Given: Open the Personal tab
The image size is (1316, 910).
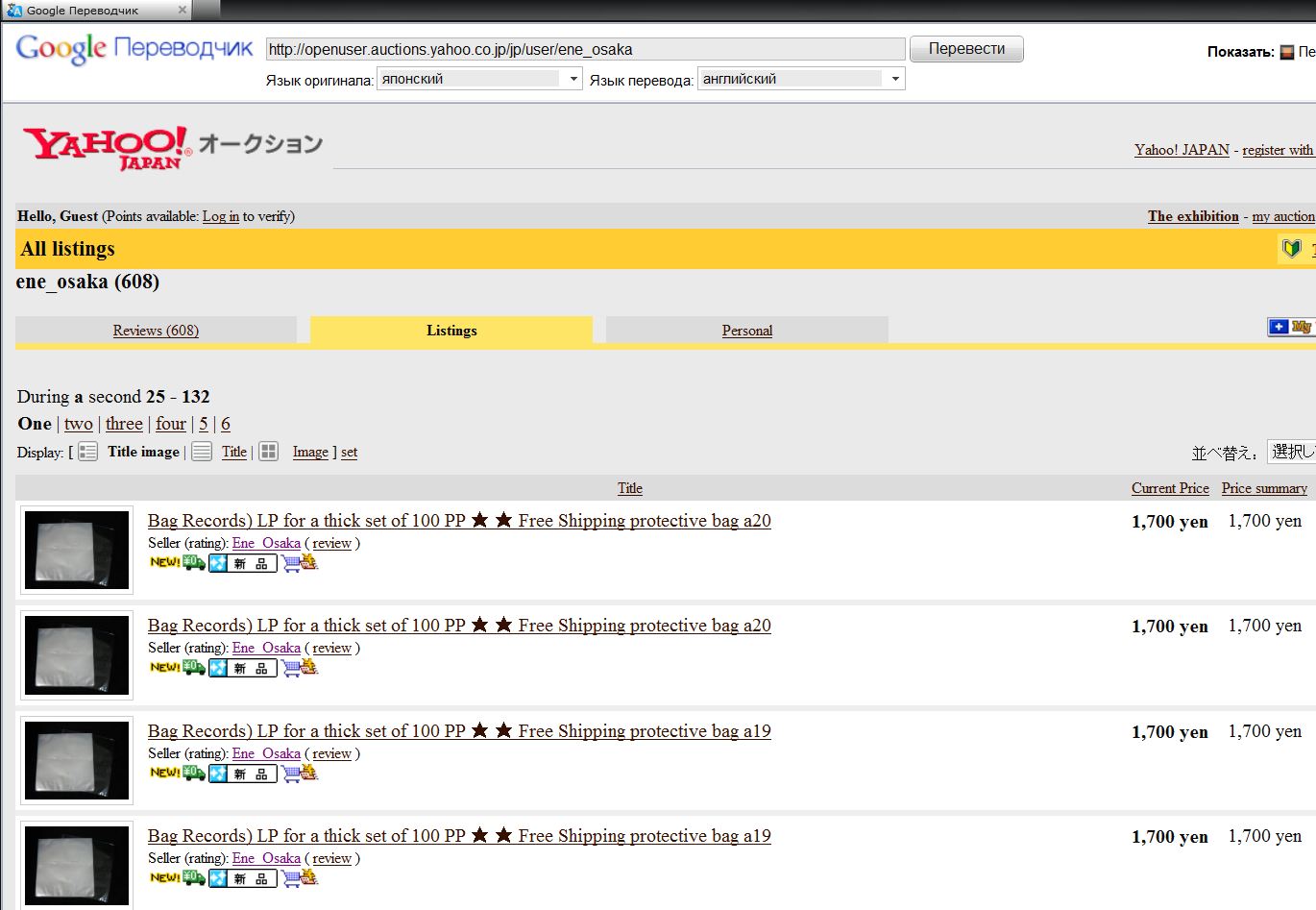Looking at the screenshot, I should (746, 331).
